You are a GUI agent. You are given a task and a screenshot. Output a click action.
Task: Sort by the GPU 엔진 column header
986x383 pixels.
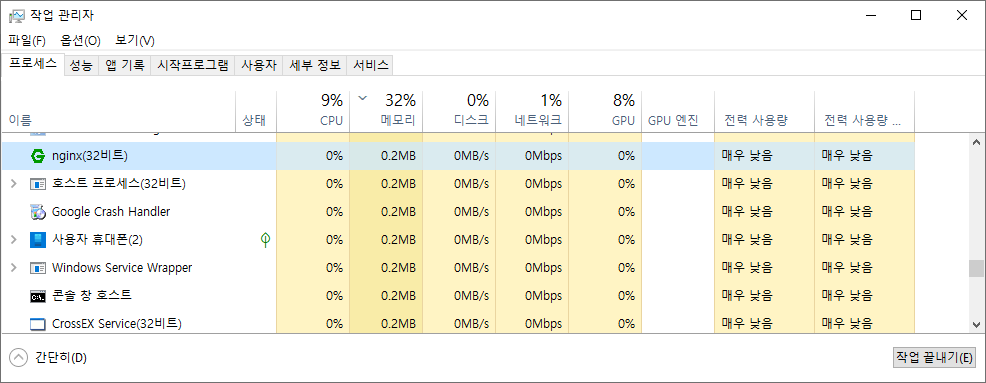[678, 112]
